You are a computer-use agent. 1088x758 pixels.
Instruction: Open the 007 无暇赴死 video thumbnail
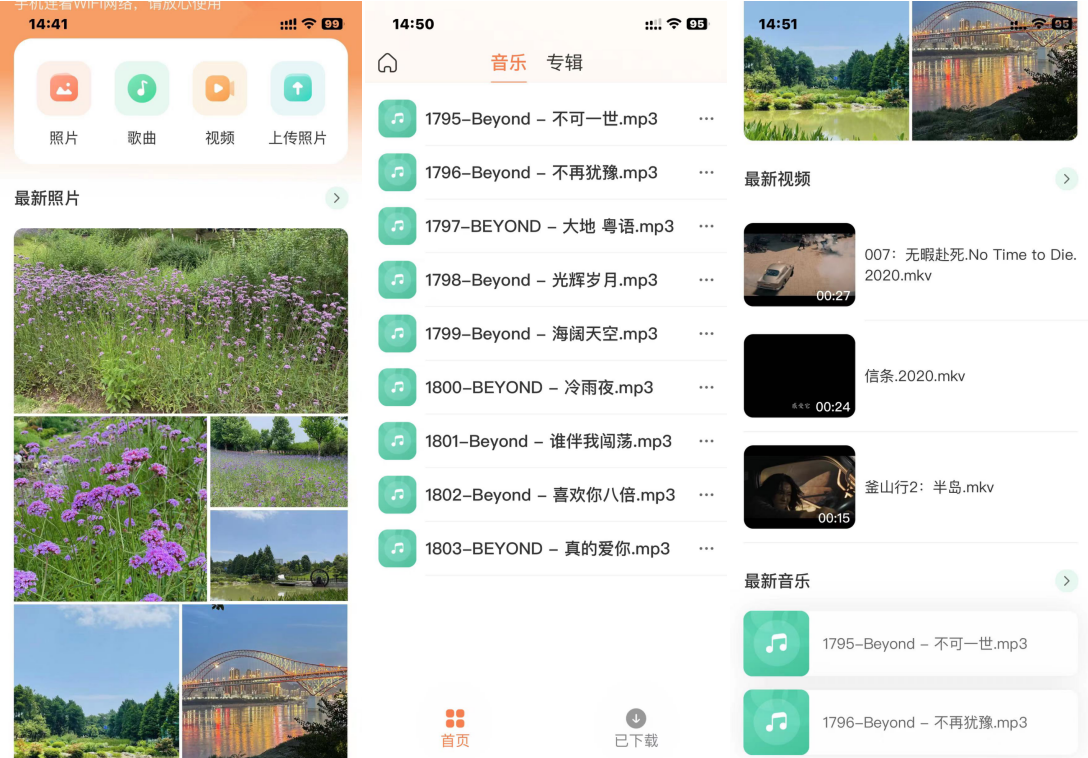tap(799, 264)
